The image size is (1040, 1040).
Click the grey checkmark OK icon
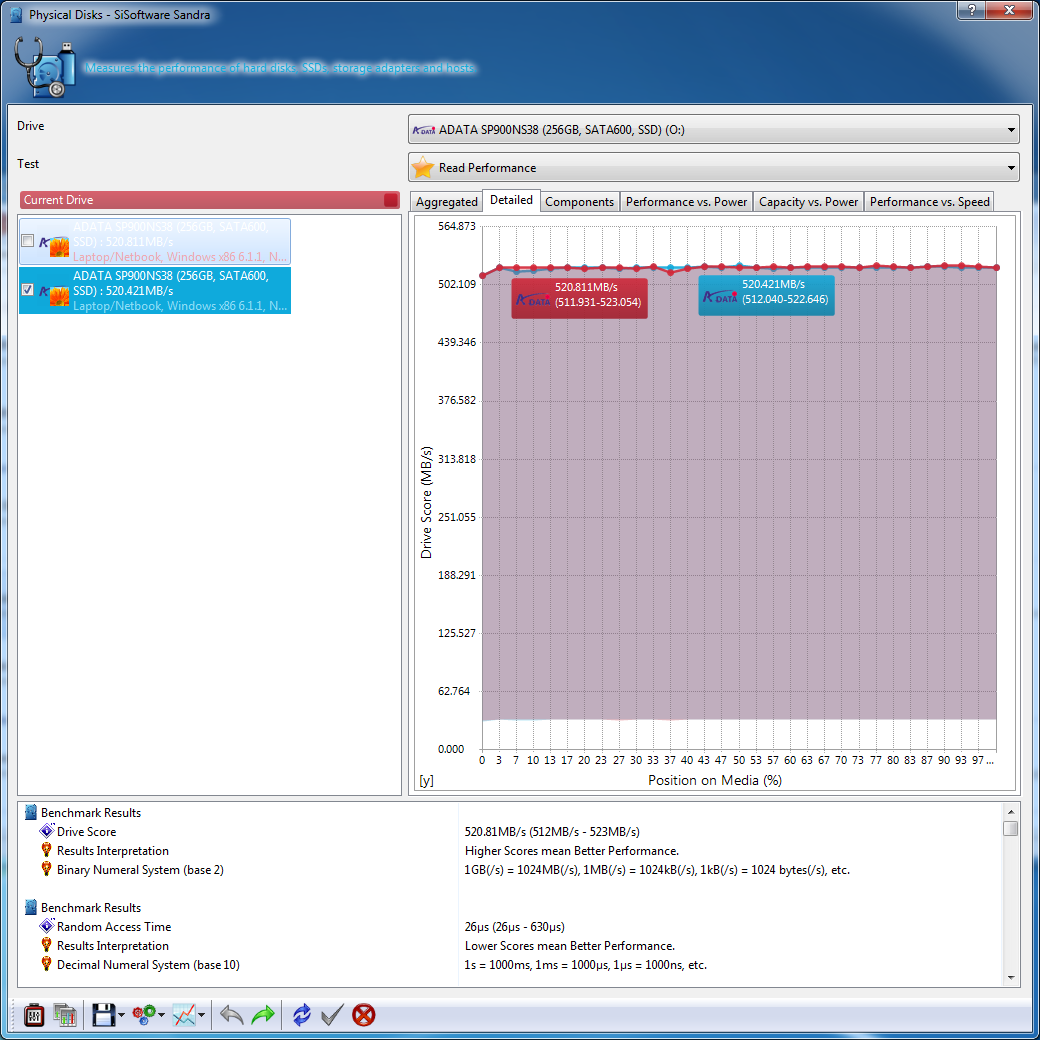(x=332, y=1015)
